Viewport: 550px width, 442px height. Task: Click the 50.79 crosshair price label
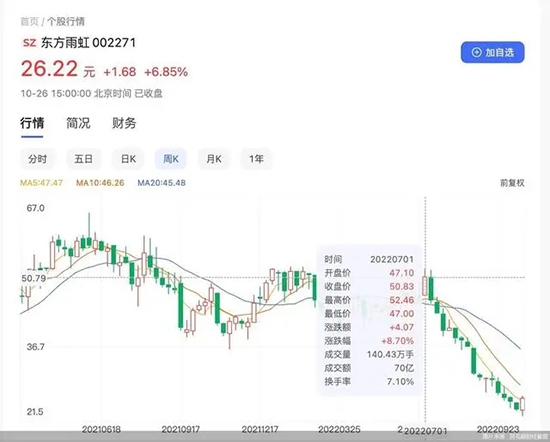(x=34, y=279)
